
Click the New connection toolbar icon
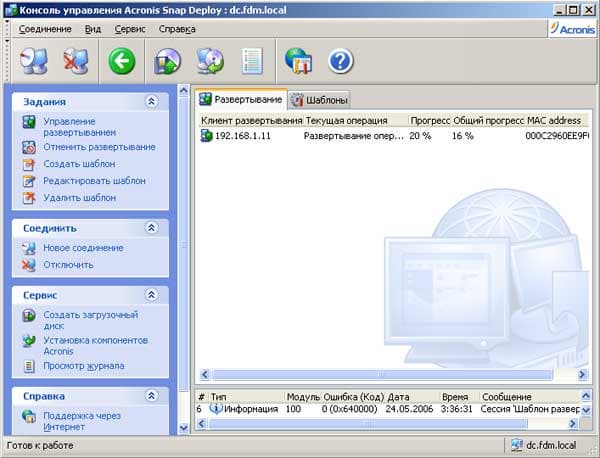pyautogui.click(x=34, y=61)
